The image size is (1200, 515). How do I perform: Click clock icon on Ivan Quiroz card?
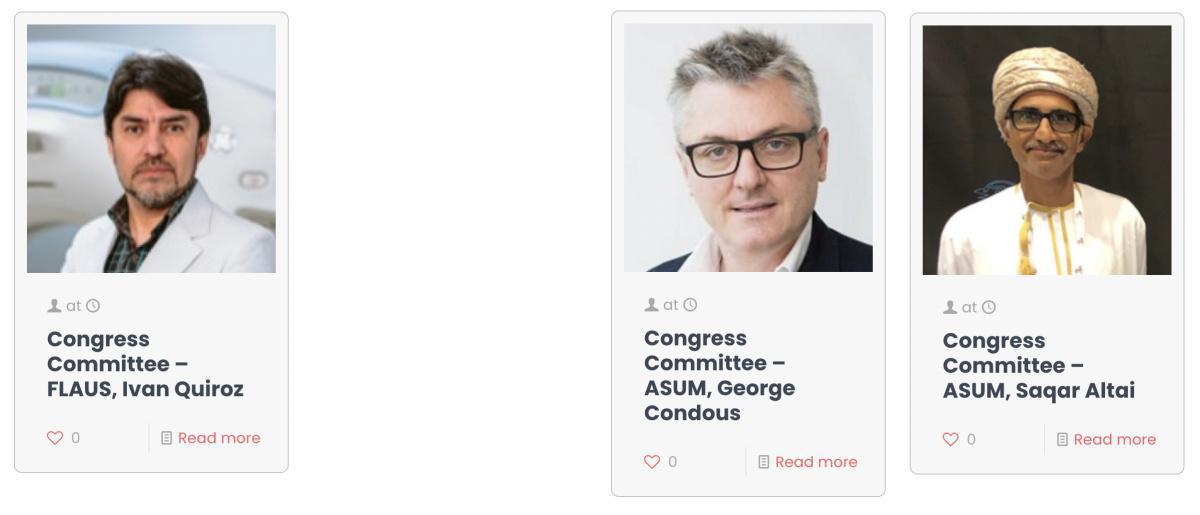pos(93,306)
